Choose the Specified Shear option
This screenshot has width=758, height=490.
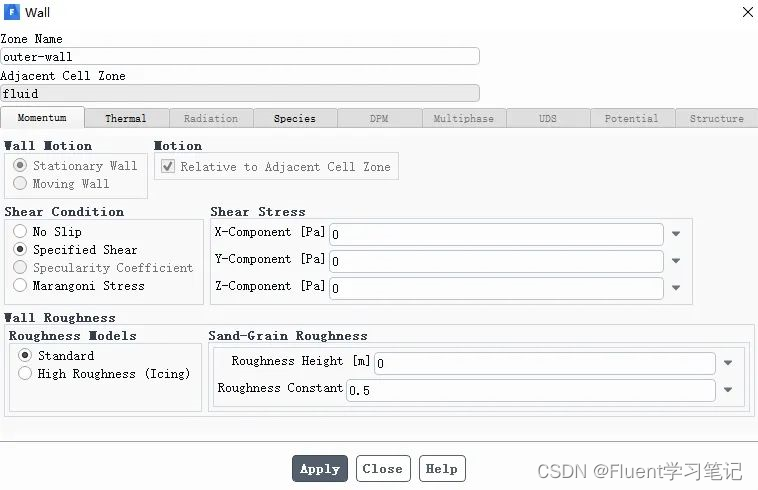click(x=20, y=250)
